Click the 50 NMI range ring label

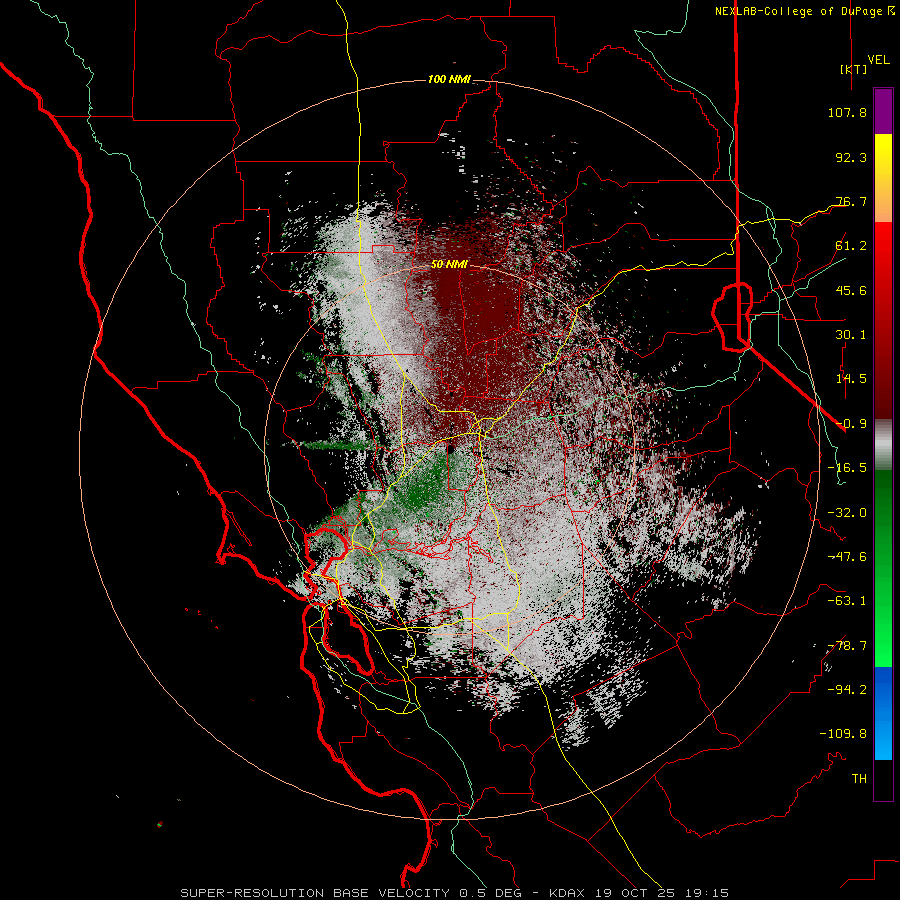click(x=449, y=265)
